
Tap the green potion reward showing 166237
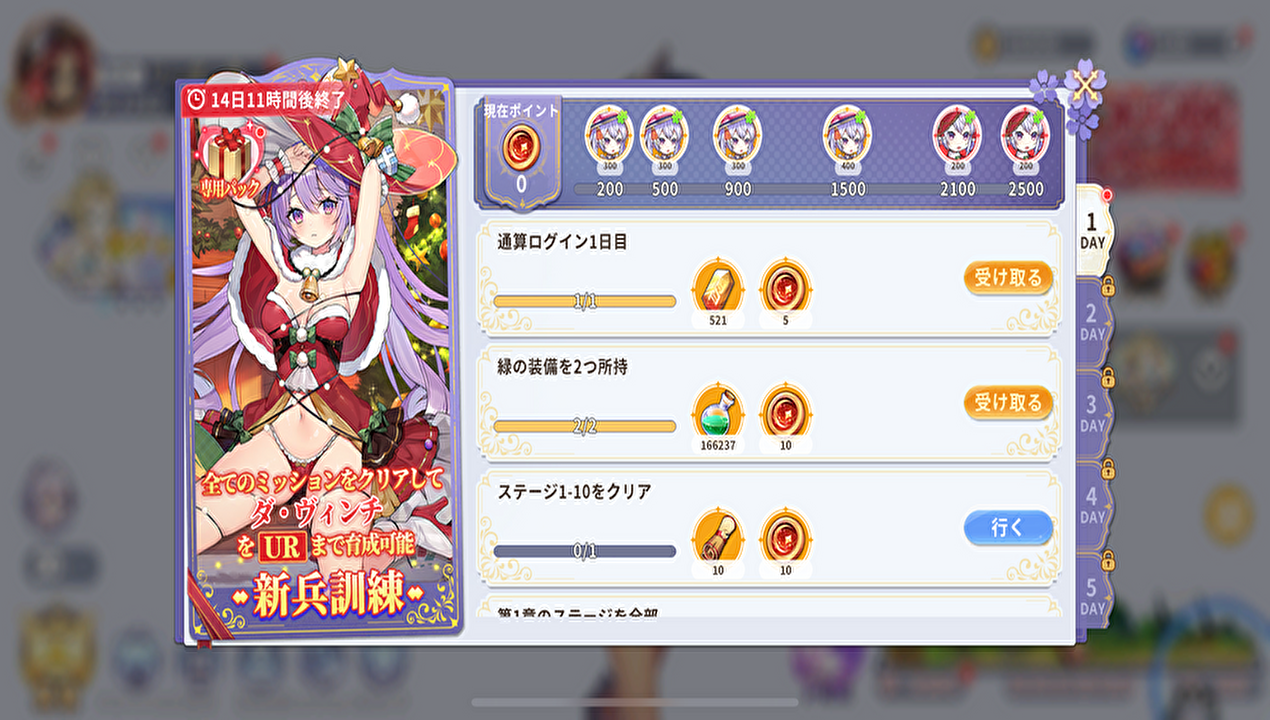[x=718, y=410]
